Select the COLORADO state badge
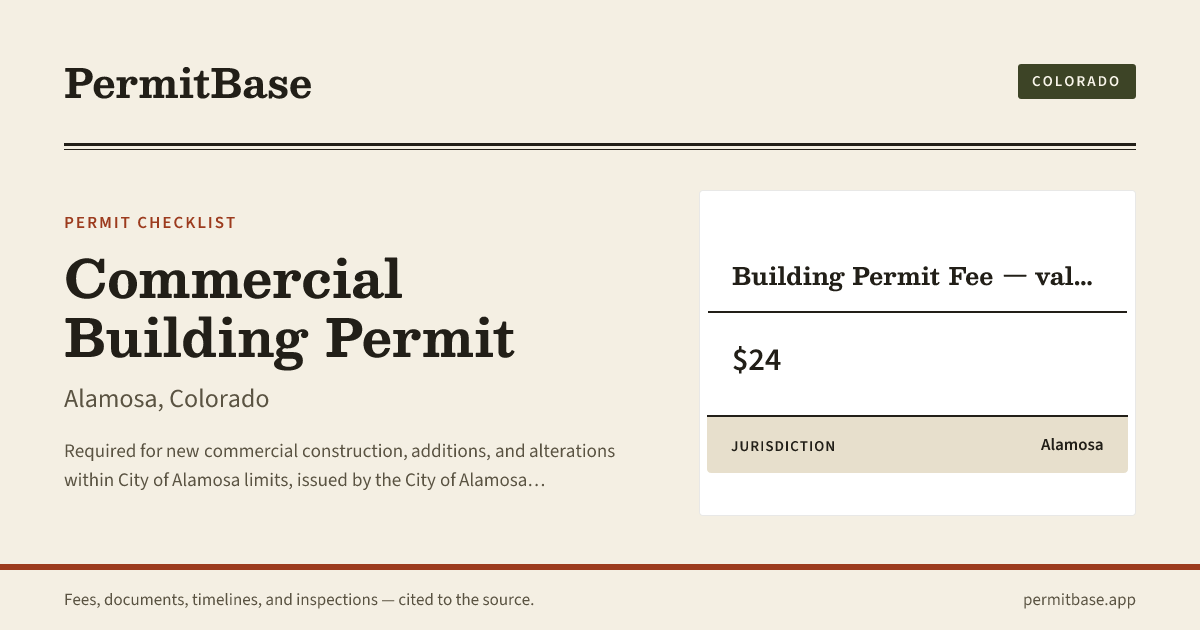This screenshot has width=1200, height=630. [x=1077, y=81]
